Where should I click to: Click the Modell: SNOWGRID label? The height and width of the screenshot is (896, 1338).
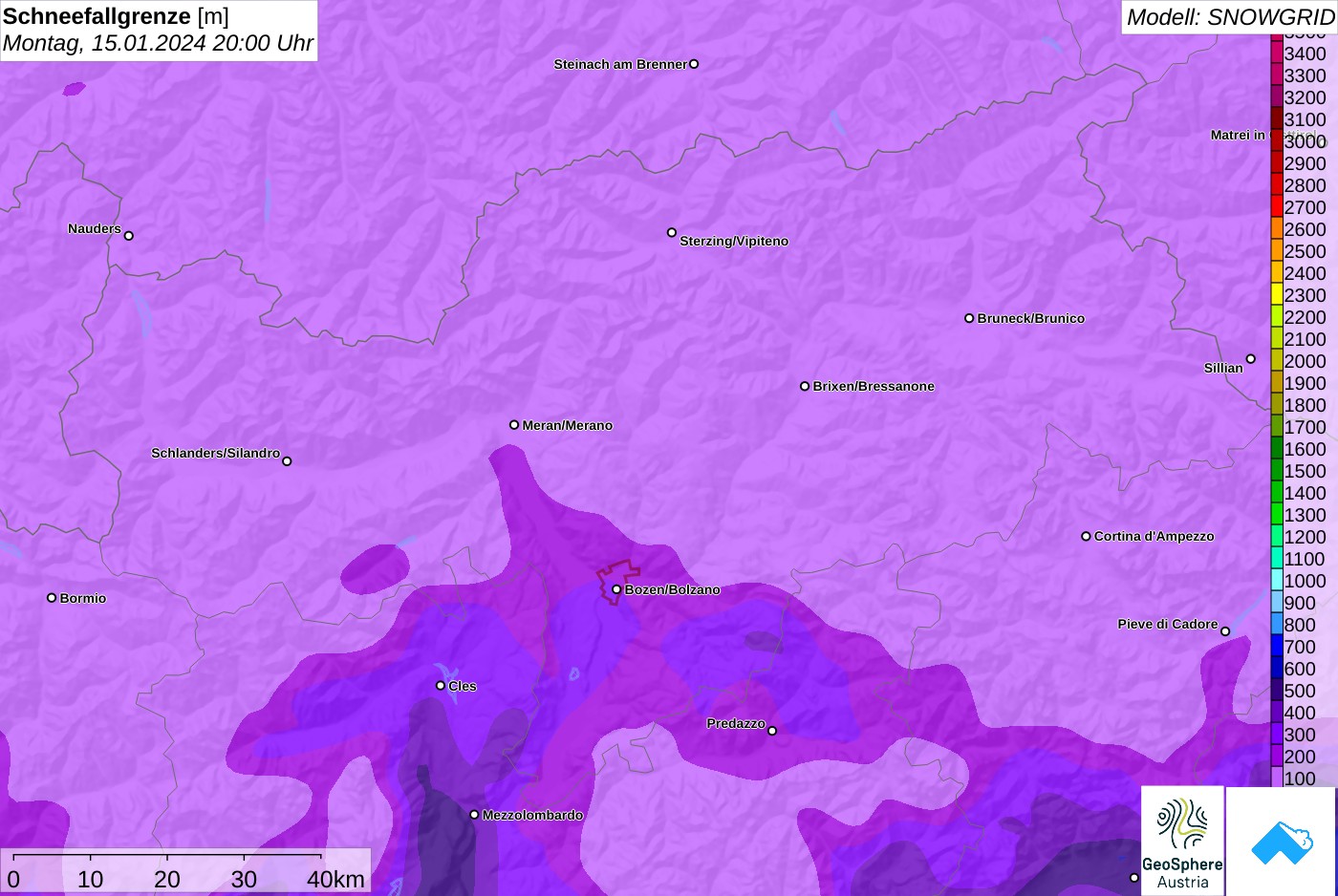pyautogui.click(x=1230, y=17)
